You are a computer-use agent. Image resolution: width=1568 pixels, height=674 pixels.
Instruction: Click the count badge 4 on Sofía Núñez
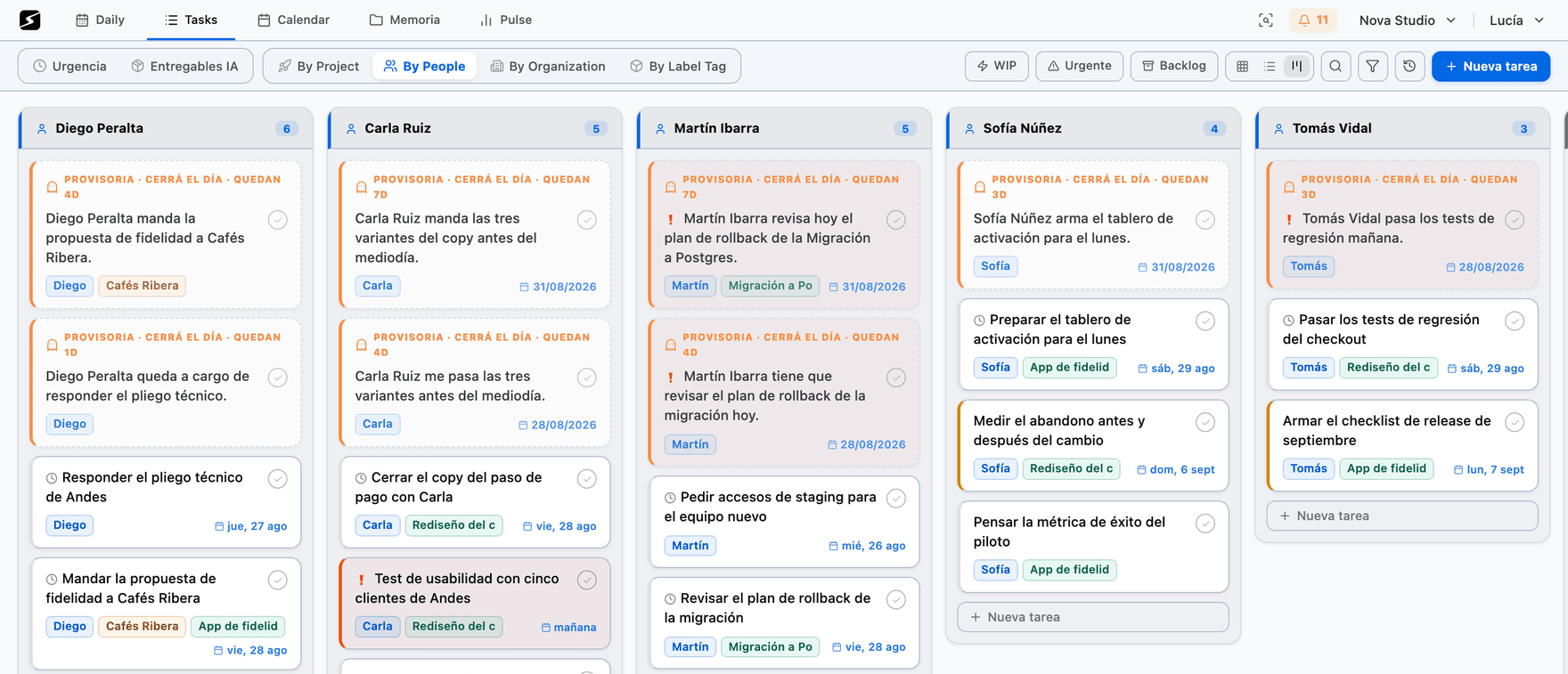(x=1214, y=128)
